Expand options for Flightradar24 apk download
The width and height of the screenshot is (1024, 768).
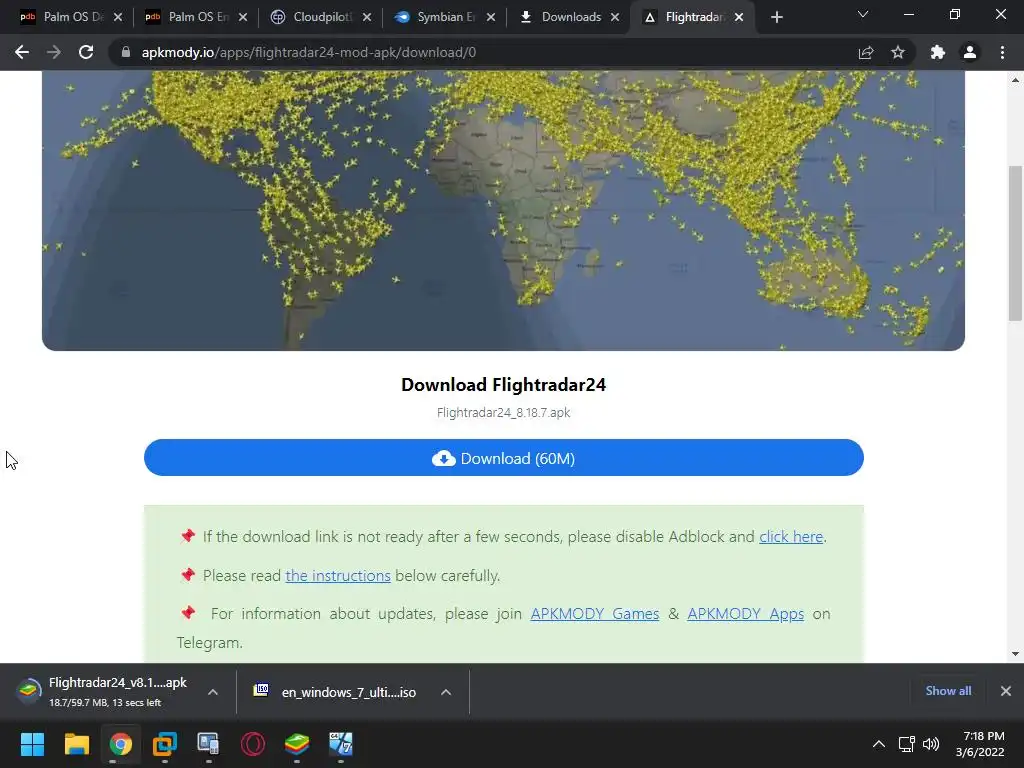coord(213,692)
